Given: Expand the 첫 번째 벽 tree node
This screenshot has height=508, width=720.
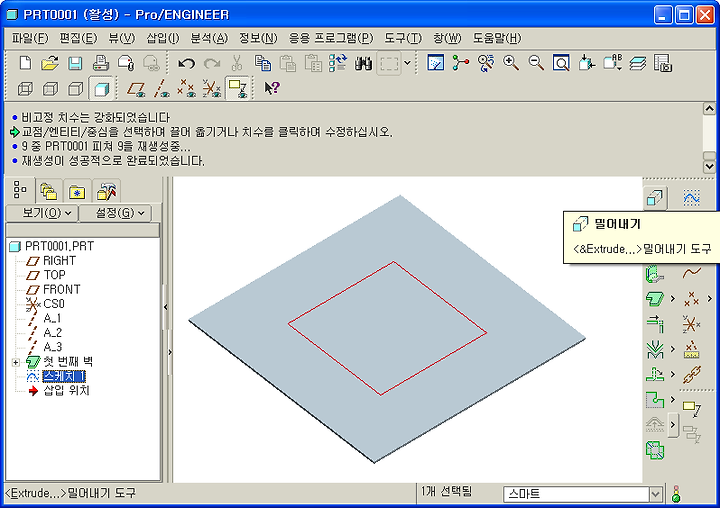Looking at the screenshot, I should (x=16, y=362).
